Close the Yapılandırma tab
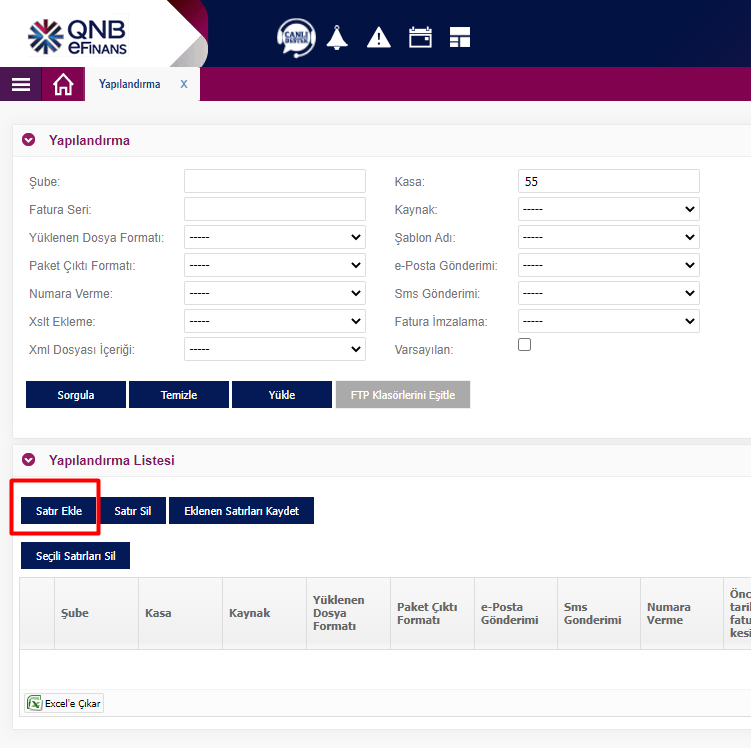 coord(184,85)
